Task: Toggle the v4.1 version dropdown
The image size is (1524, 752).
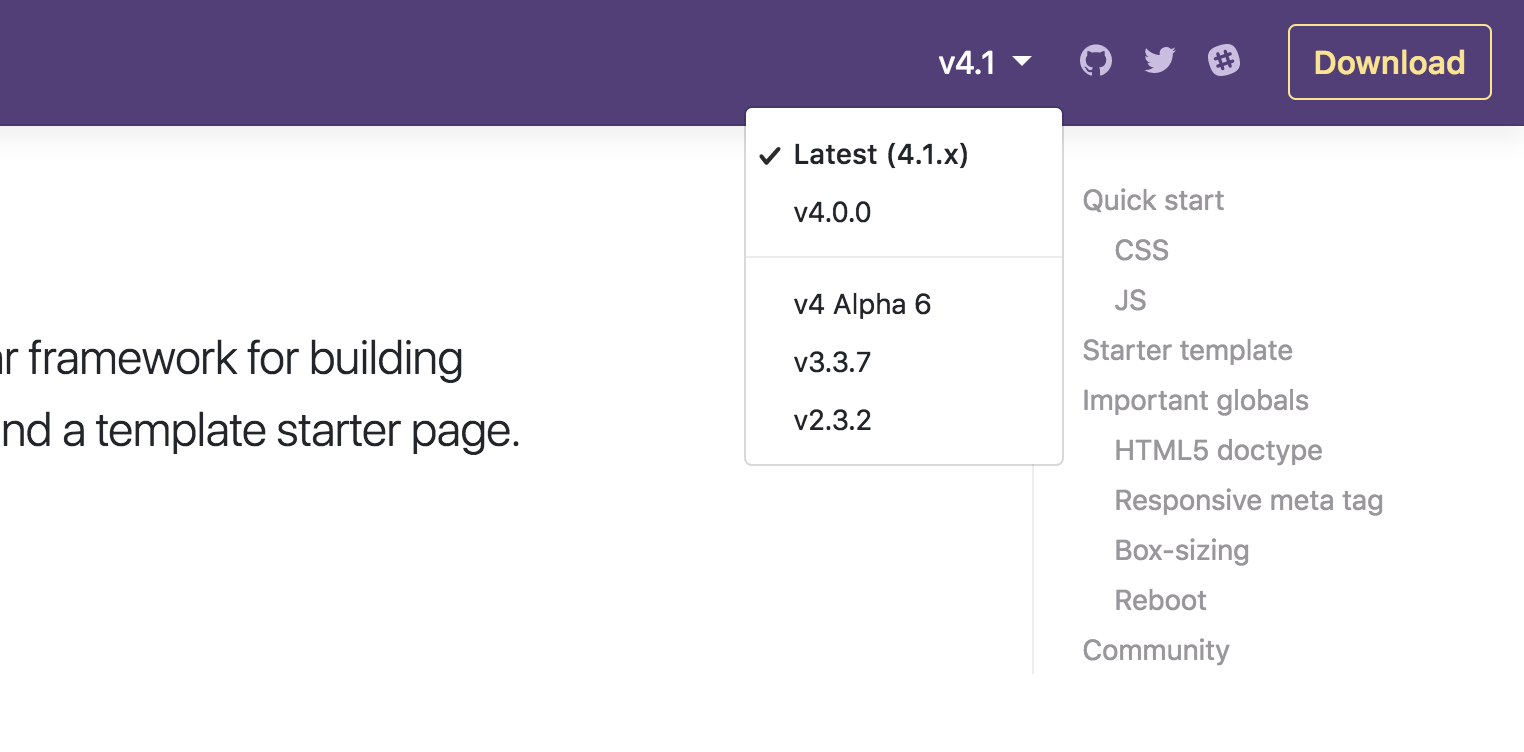Action: coord(985,63)
